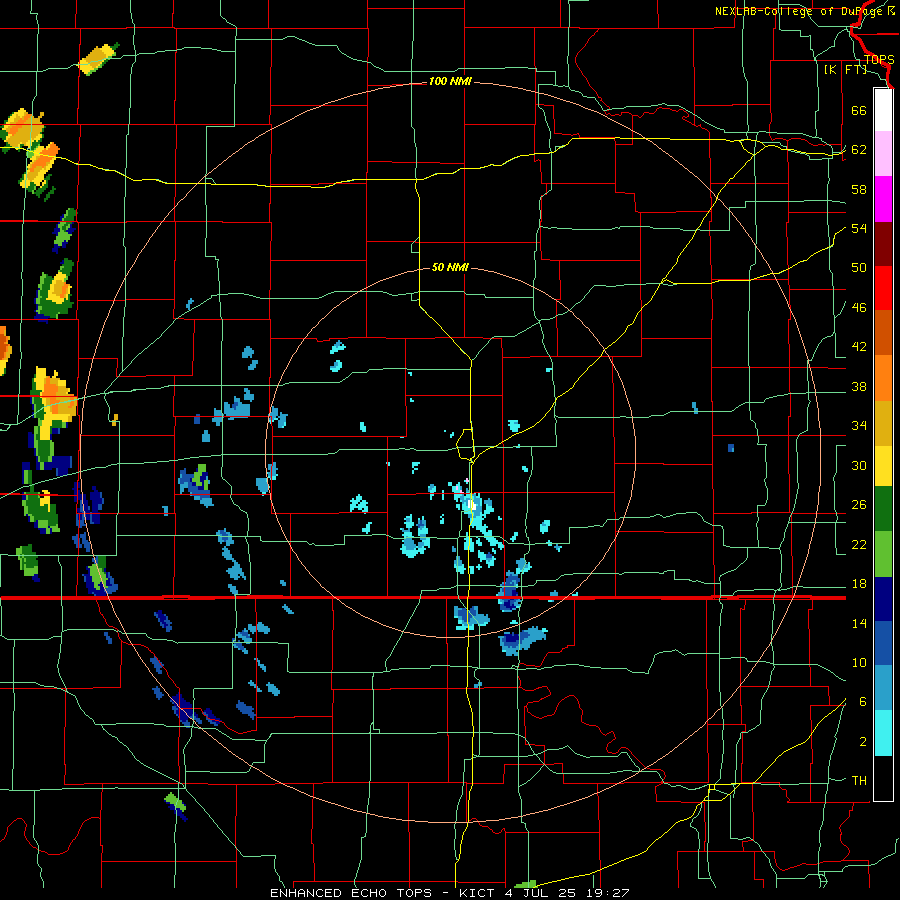Click the KICT radar site identifier
Image resolution: width=900 pixels, height=900 pixels.
[477, 893]
